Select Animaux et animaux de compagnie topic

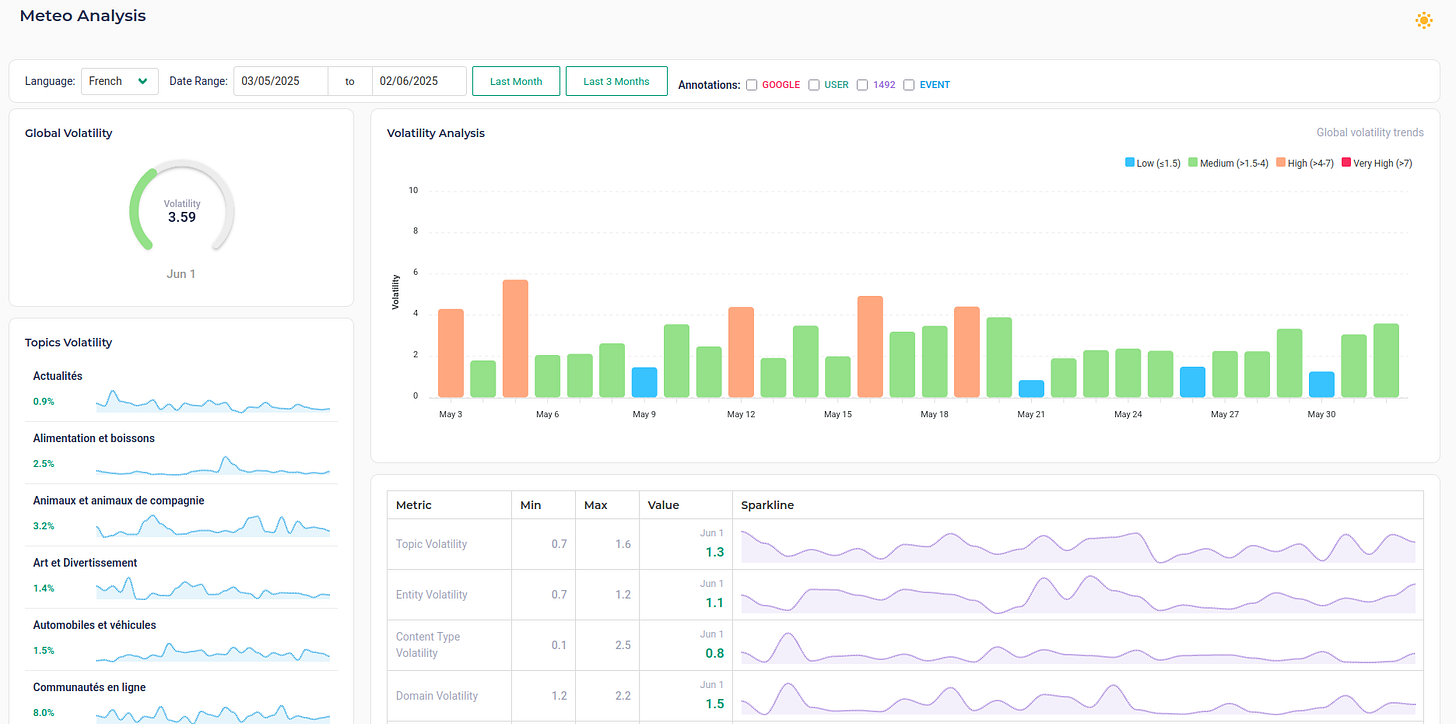pos(181,515)
